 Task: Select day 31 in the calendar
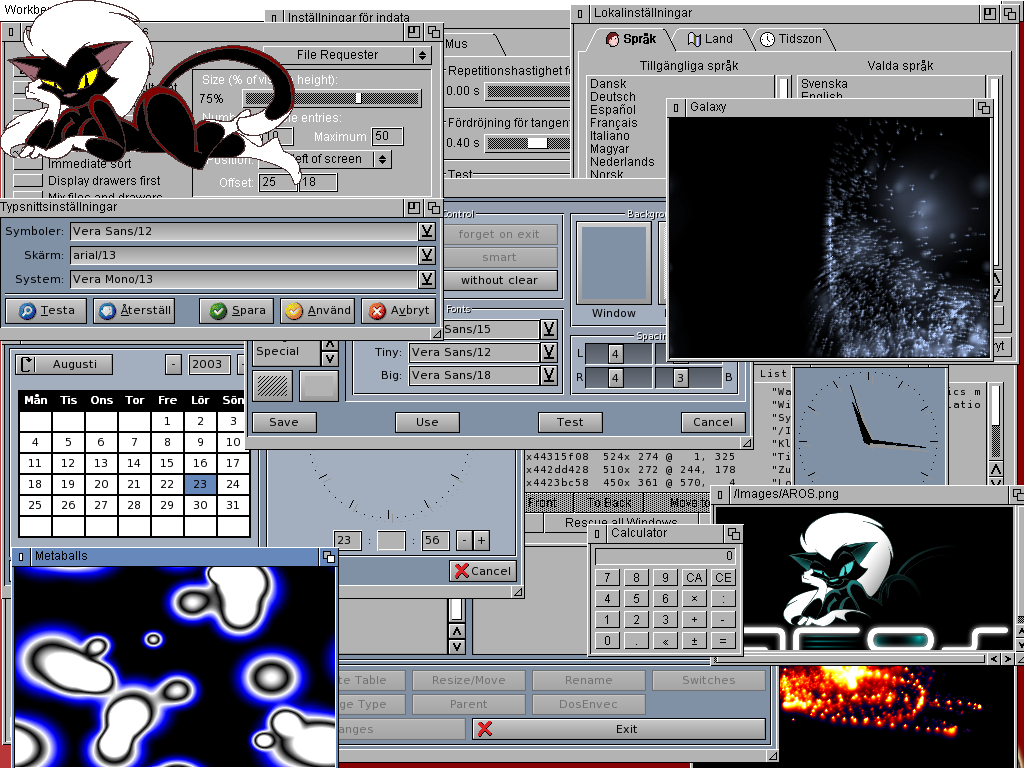coord(233,505)
